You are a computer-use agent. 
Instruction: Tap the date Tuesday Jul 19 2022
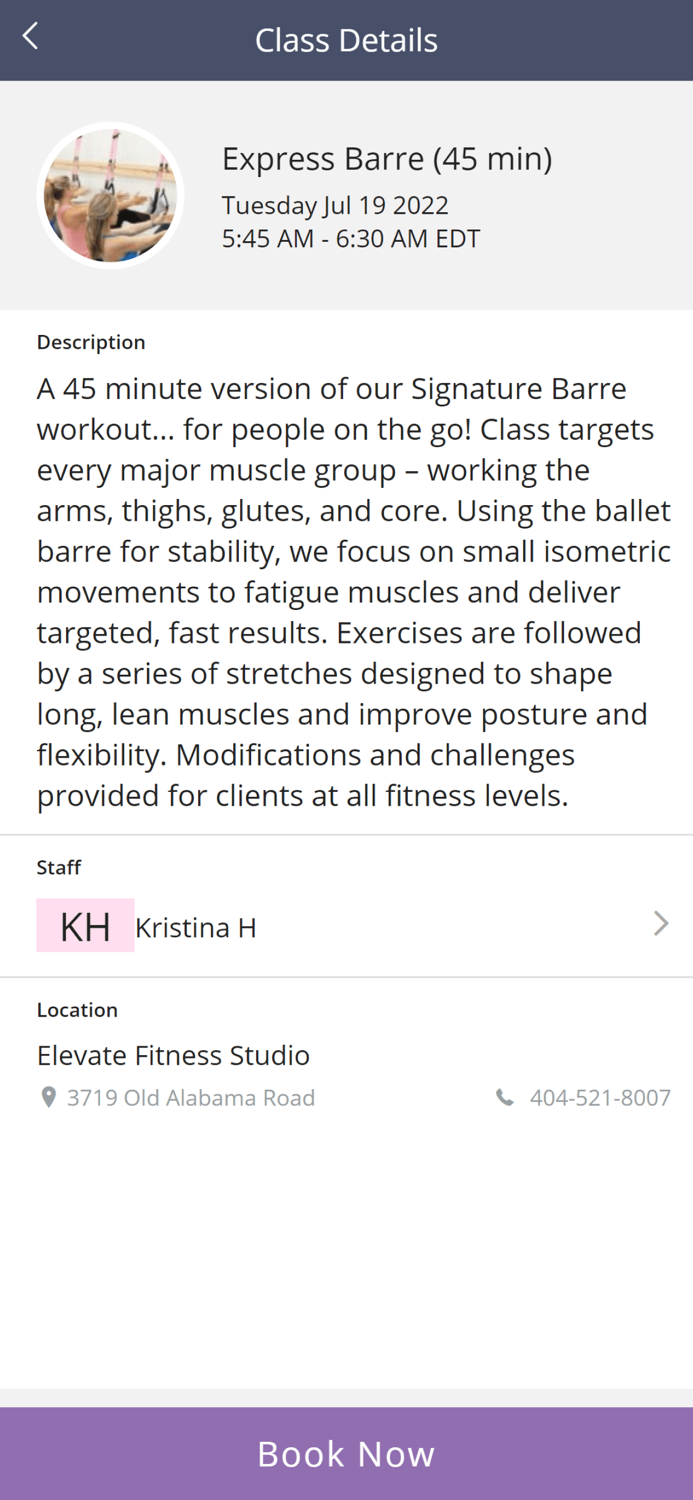pyautogui.click(x=335, y=205)
